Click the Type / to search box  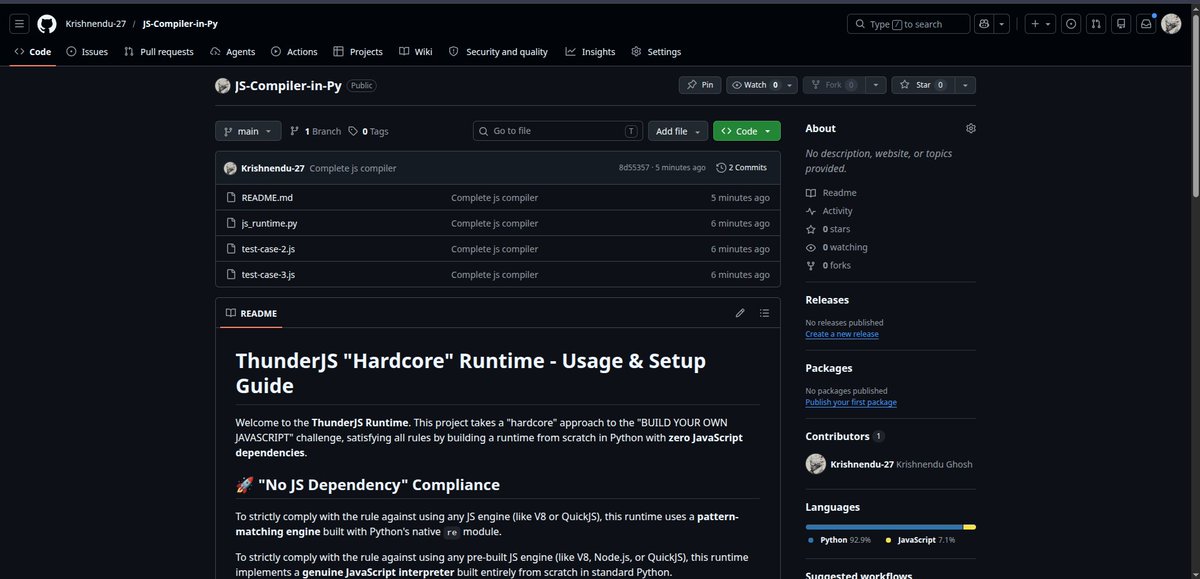tap(908, 23)
